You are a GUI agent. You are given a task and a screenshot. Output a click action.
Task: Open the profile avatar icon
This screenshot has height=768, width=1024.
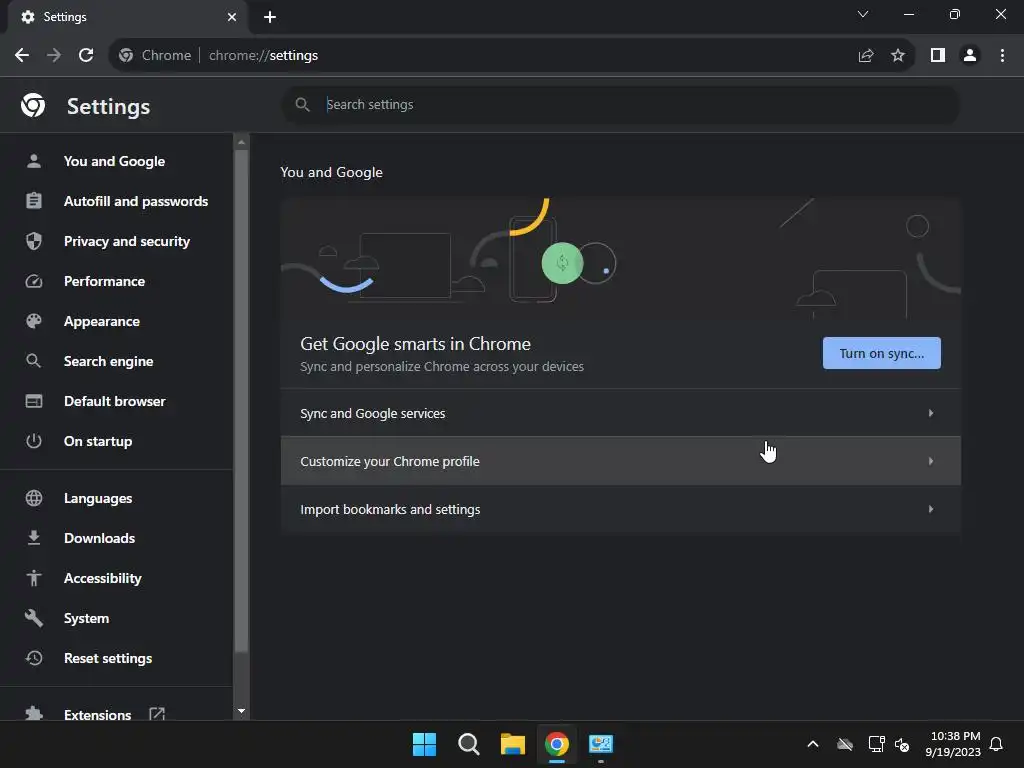[x=970, y=56]
